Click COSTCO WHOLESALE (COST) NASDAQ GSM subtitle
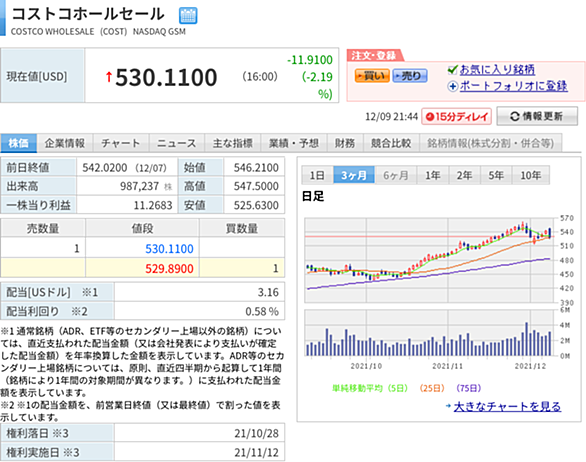This screenshot has width=586, height=462. [x=98, y=32]
